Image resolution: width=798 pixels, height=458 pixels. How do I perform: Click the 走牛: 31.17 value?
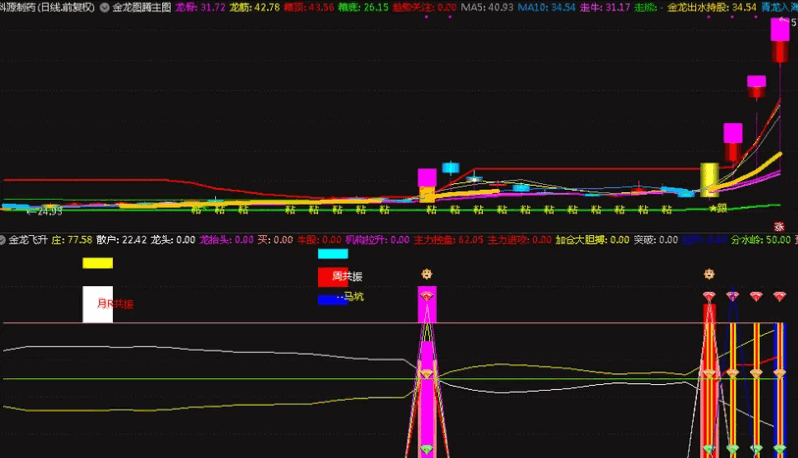(605, 8)
